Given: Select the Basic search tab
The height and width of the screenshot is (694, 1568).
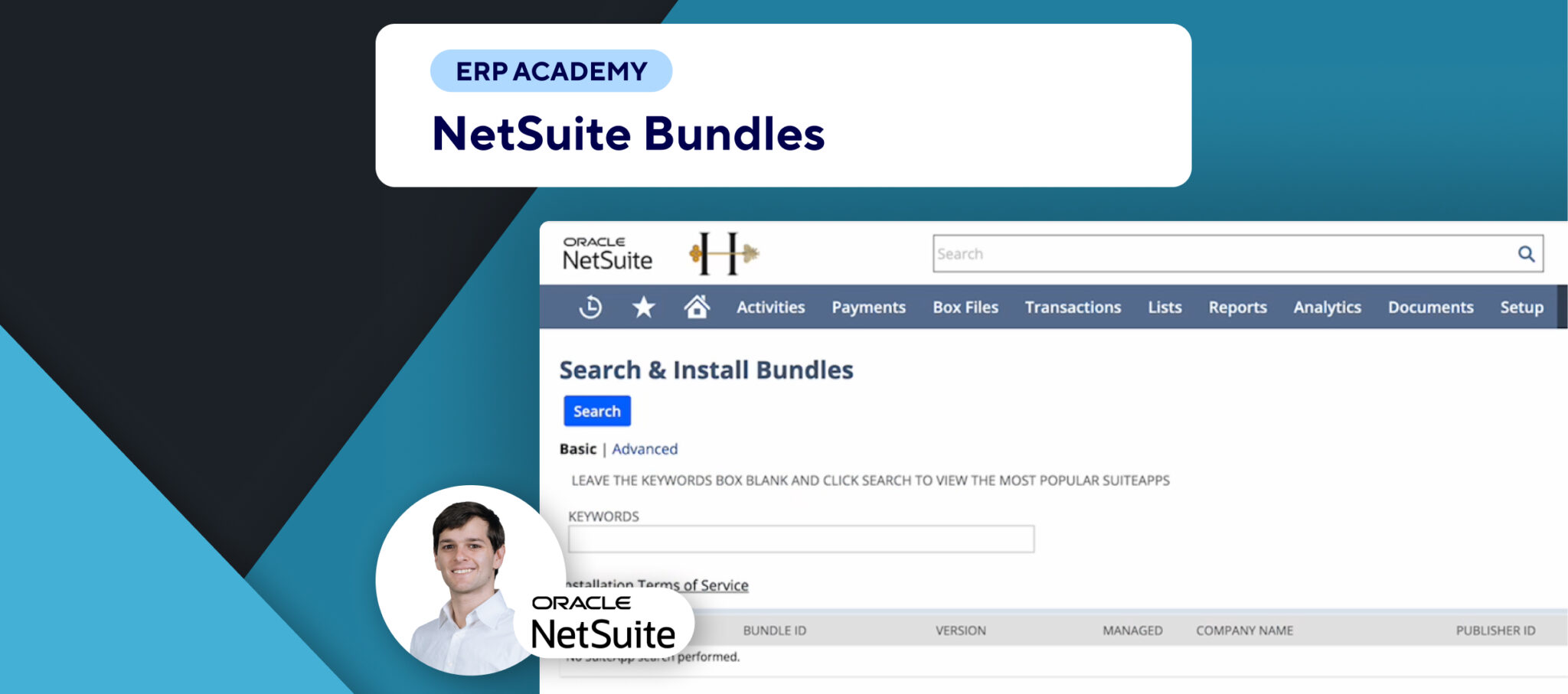Looking at the screenshot, I should pos(578,449).
